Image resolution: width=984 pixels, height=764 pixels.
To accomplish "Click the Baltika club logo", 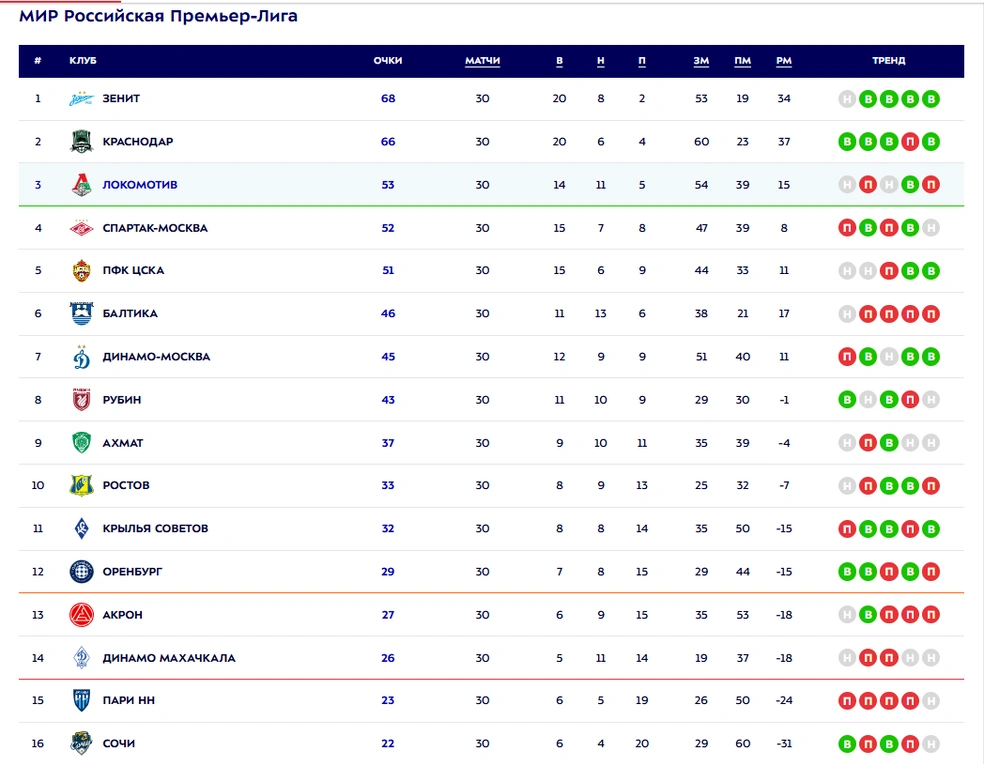I will click(82, 313).
